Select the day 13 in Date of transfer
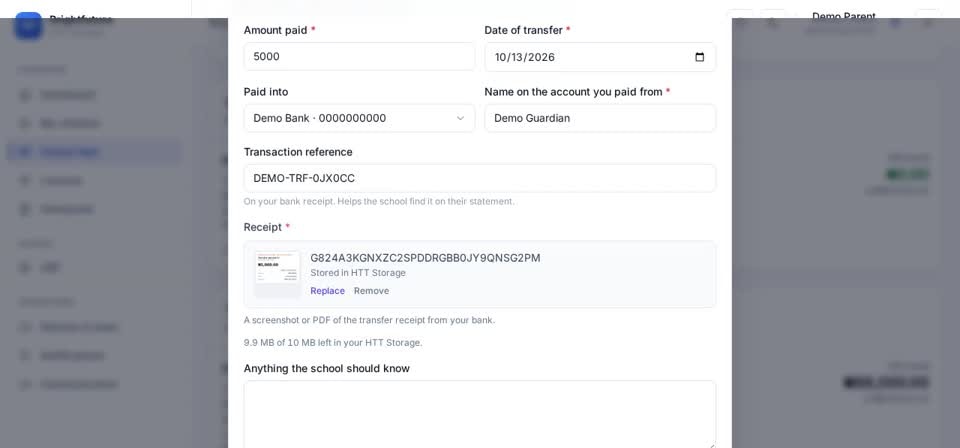 pyautogui.click(x=518, y=57)
